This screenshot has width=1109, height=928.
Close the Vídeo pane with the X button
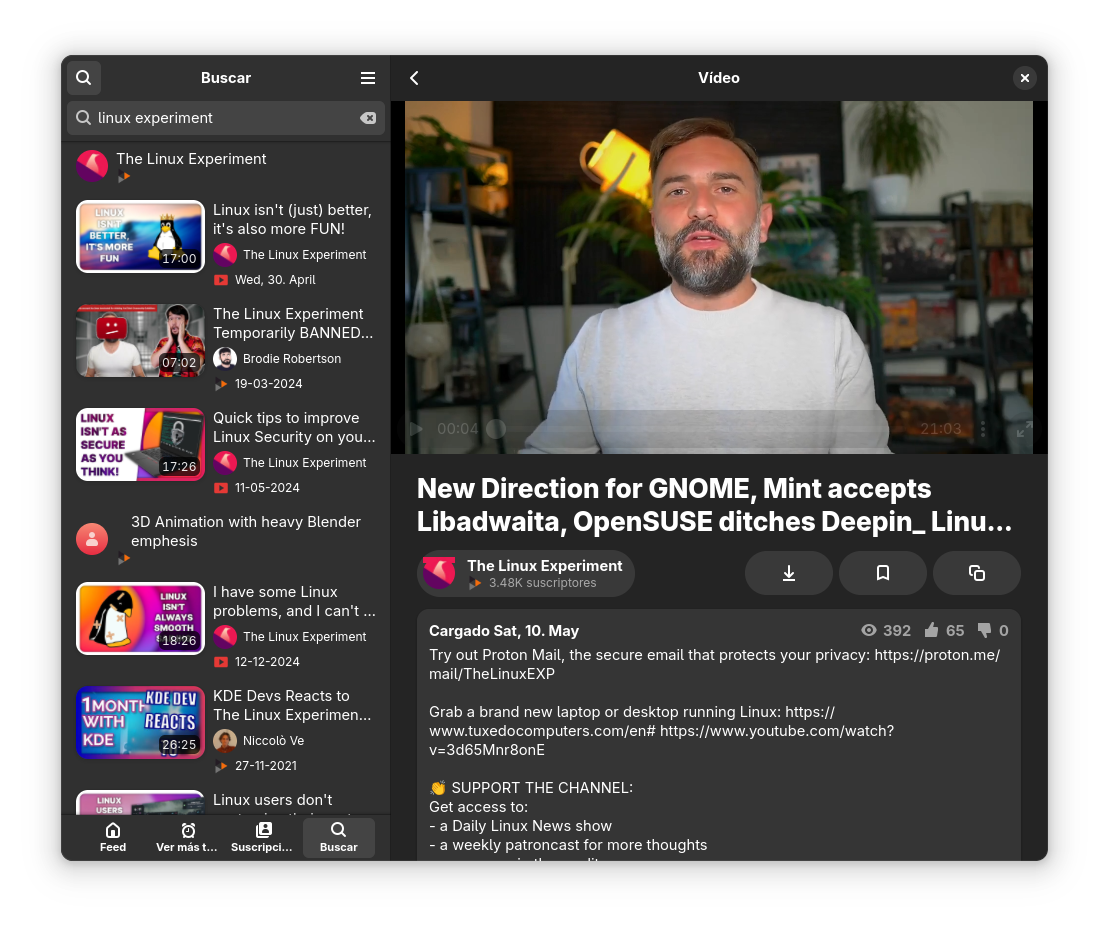point(1024,78)
